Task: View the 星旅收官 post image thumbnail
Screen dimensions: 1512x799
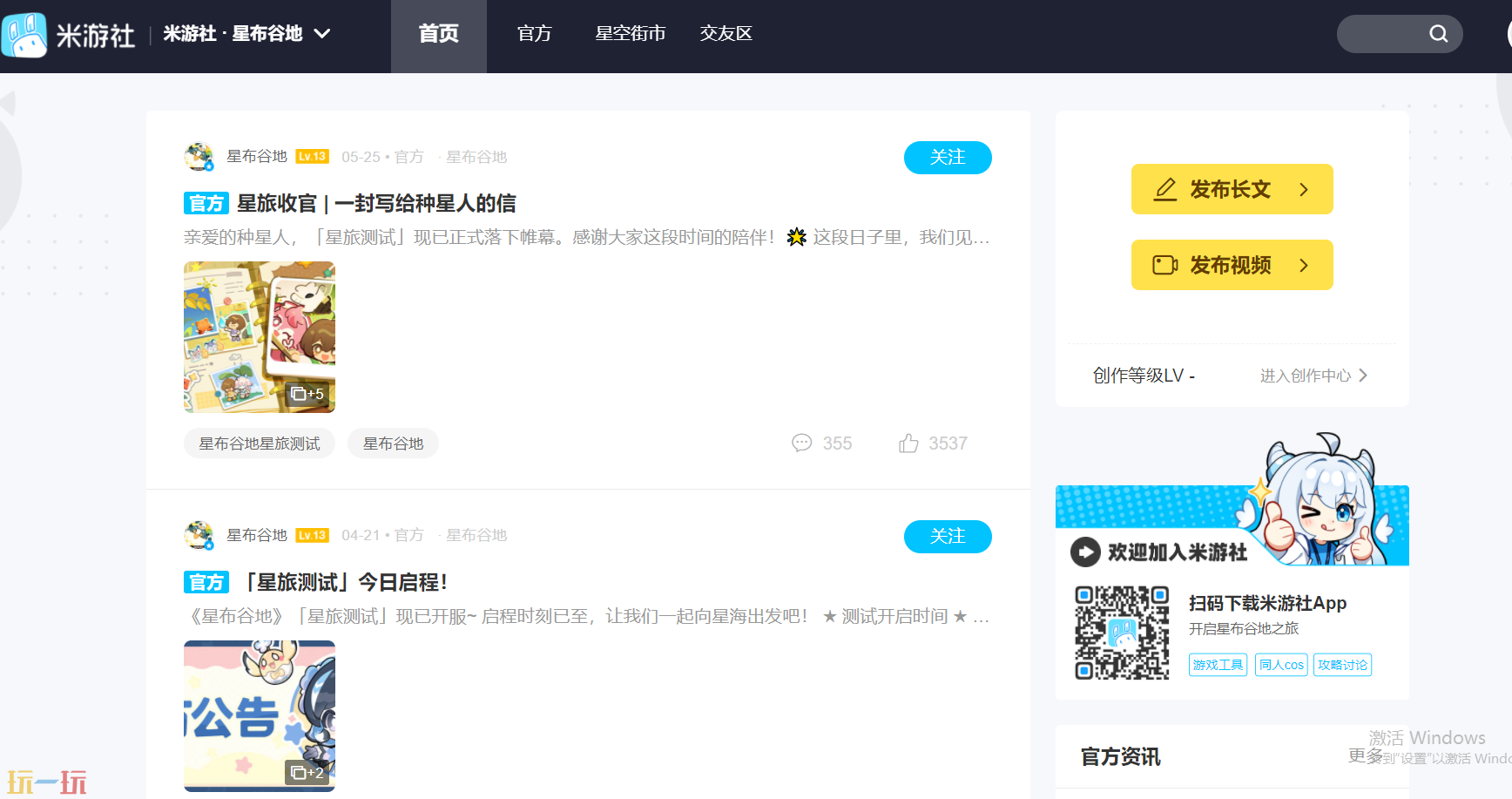Action: (260, 337)
